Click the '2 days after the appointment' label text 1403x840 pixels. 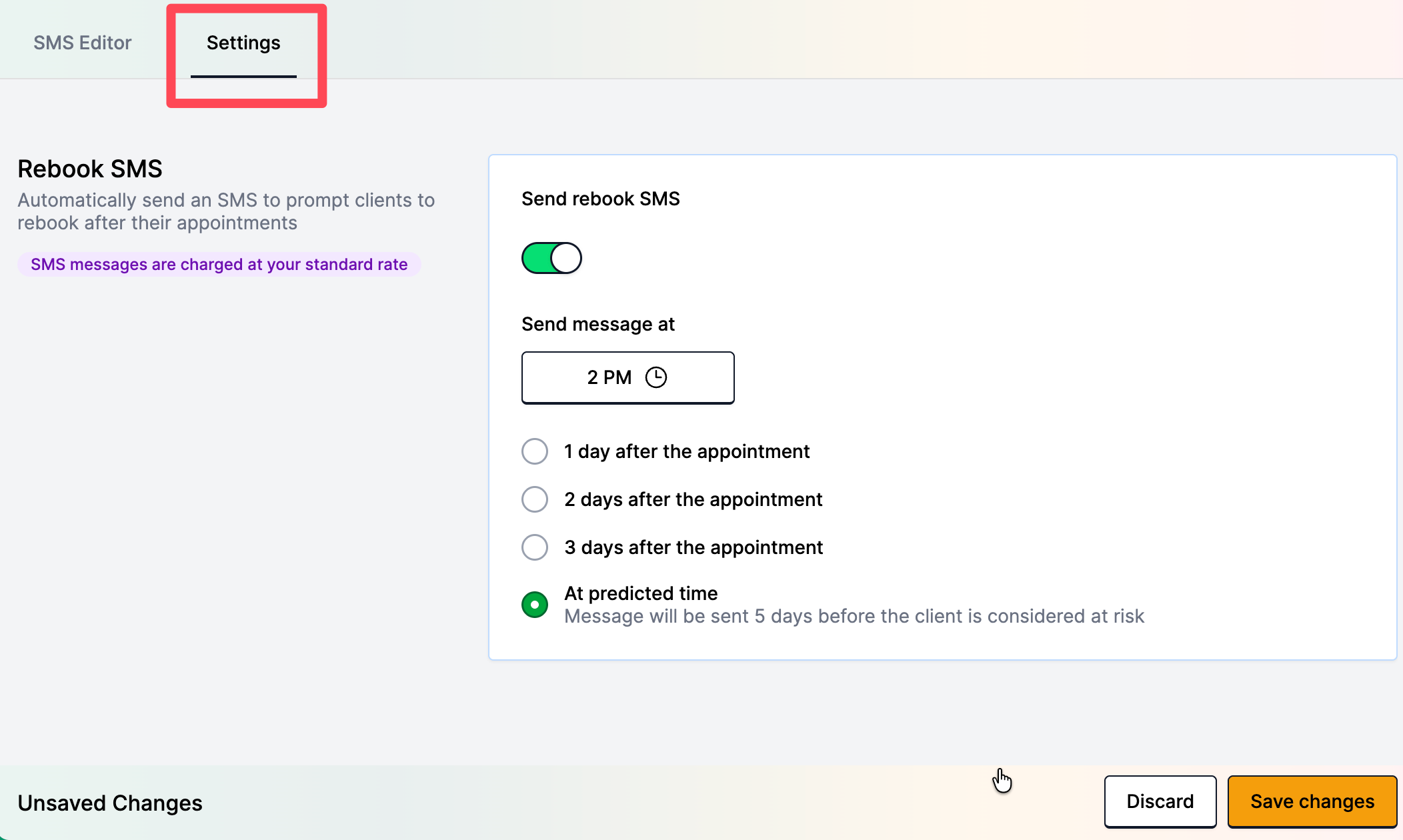(693, 499)
